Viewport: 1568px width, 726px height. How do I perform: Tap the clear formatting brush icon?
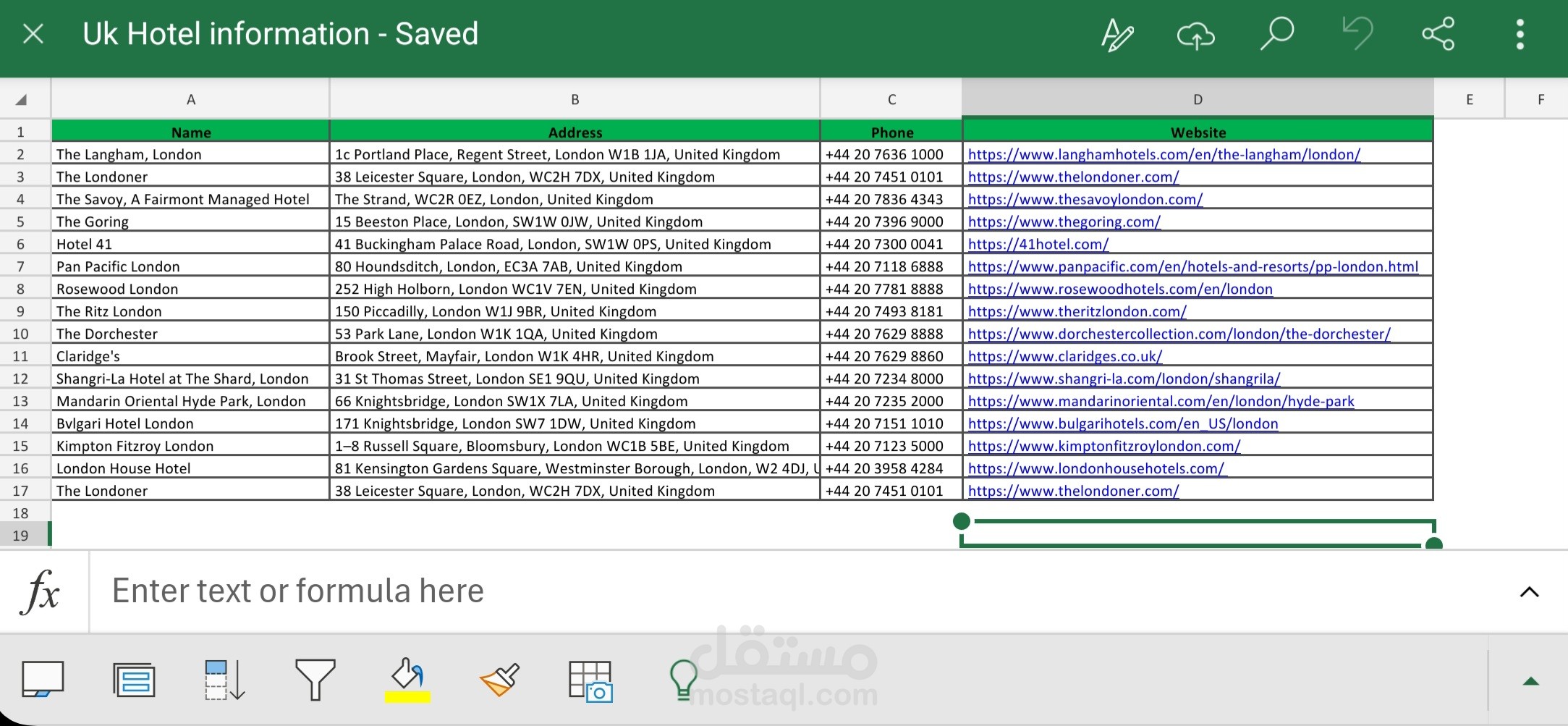pos(499,679)
